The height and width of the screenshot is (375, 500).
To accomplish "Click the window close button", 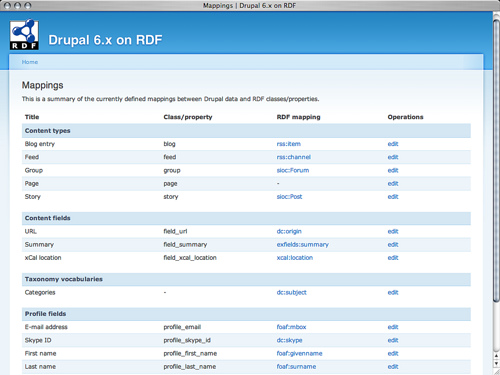I will pyautogui.click(x=8, y=6).
